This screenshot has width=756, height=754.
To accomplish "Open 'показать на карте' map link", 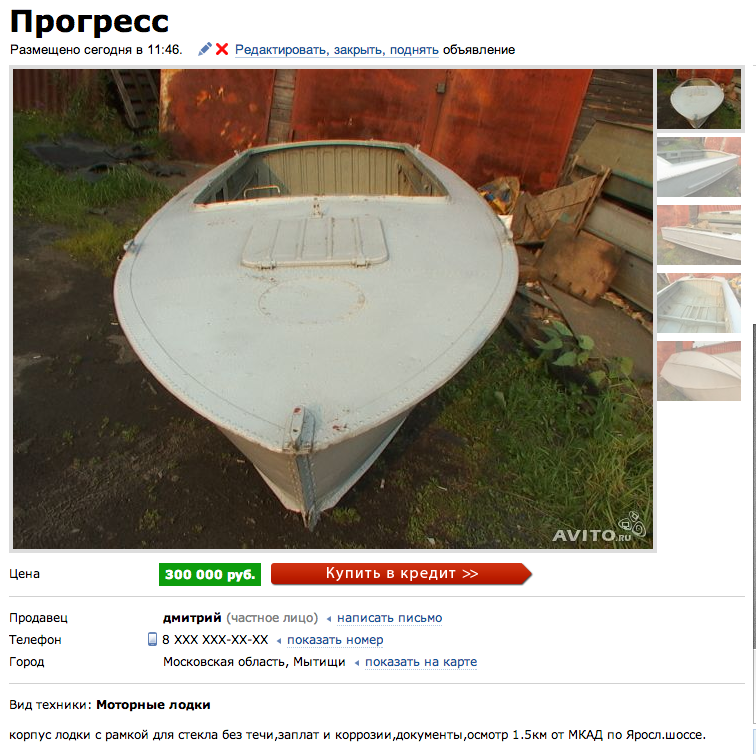I will pyautogui.click(x=421, y=662).
